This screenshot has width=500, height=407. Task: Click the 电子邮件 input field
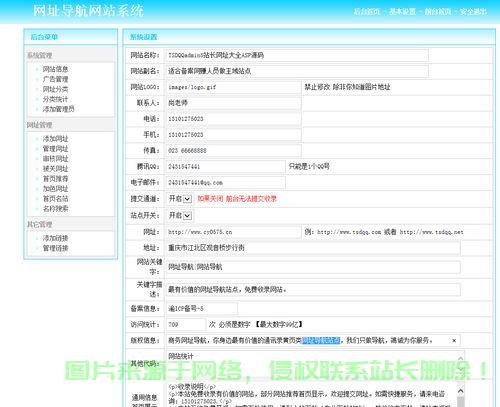[225, 182]
